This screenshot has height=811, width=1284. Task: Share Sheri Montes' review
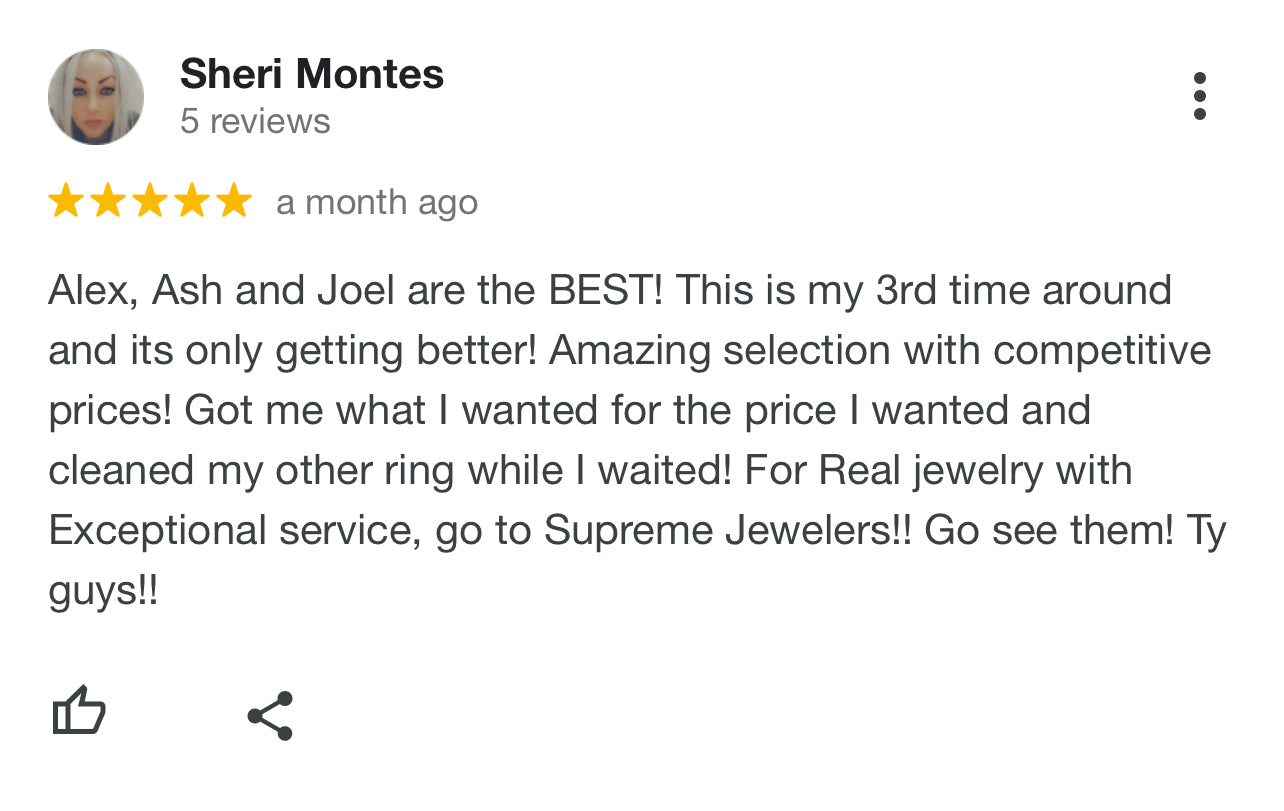click(x=270, y=715)
